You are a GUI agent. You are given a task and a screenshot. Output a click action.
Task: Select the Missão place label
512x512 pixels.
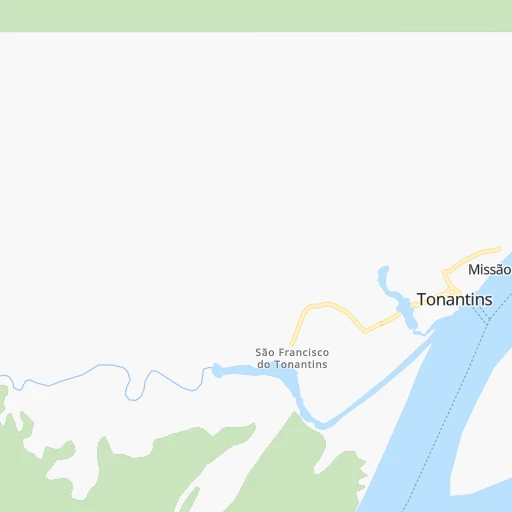[x=490, y=270]
